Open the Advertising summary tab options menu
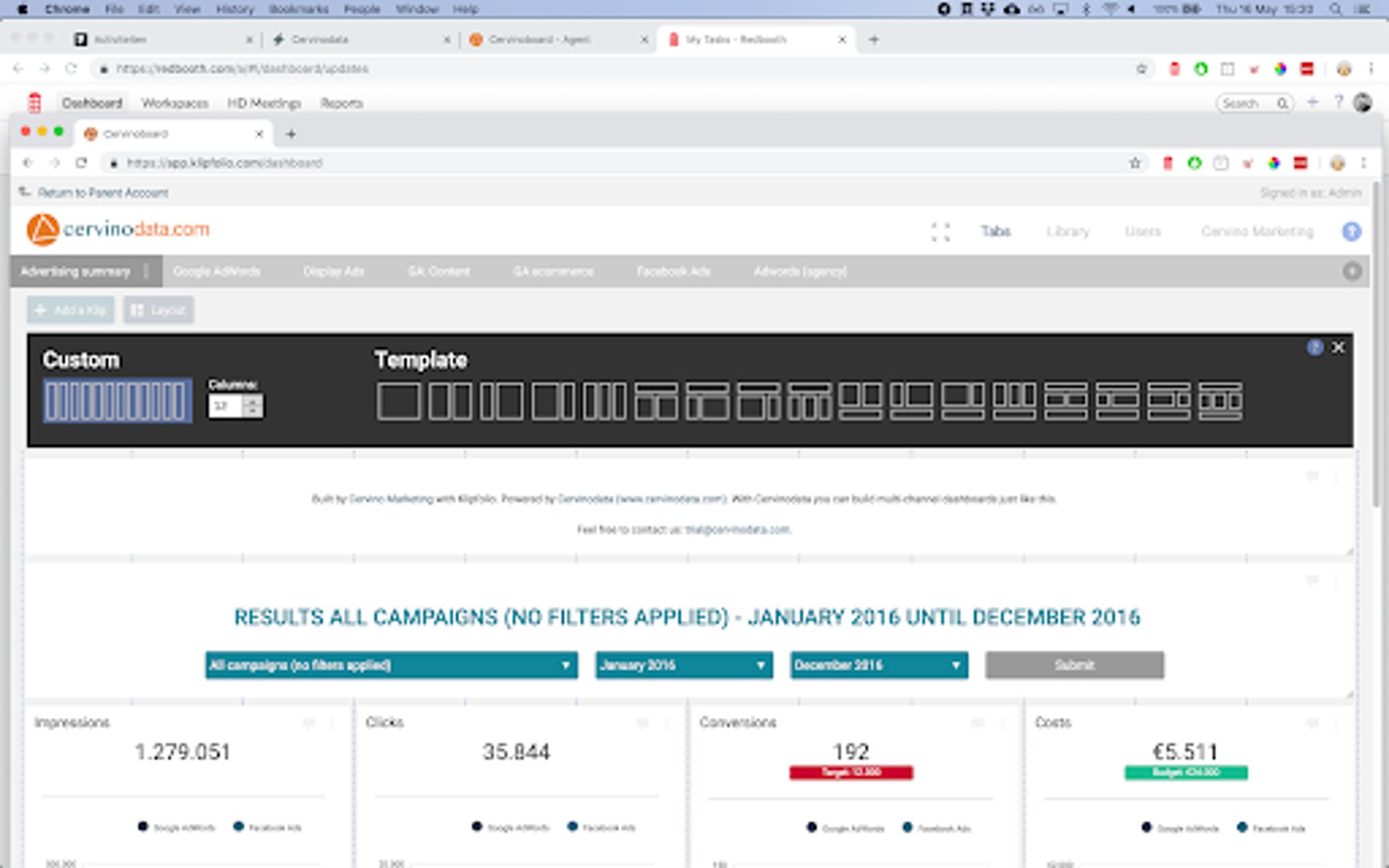Image resolution: width=1389 pixels, height=868 pixels. [146, 271]
